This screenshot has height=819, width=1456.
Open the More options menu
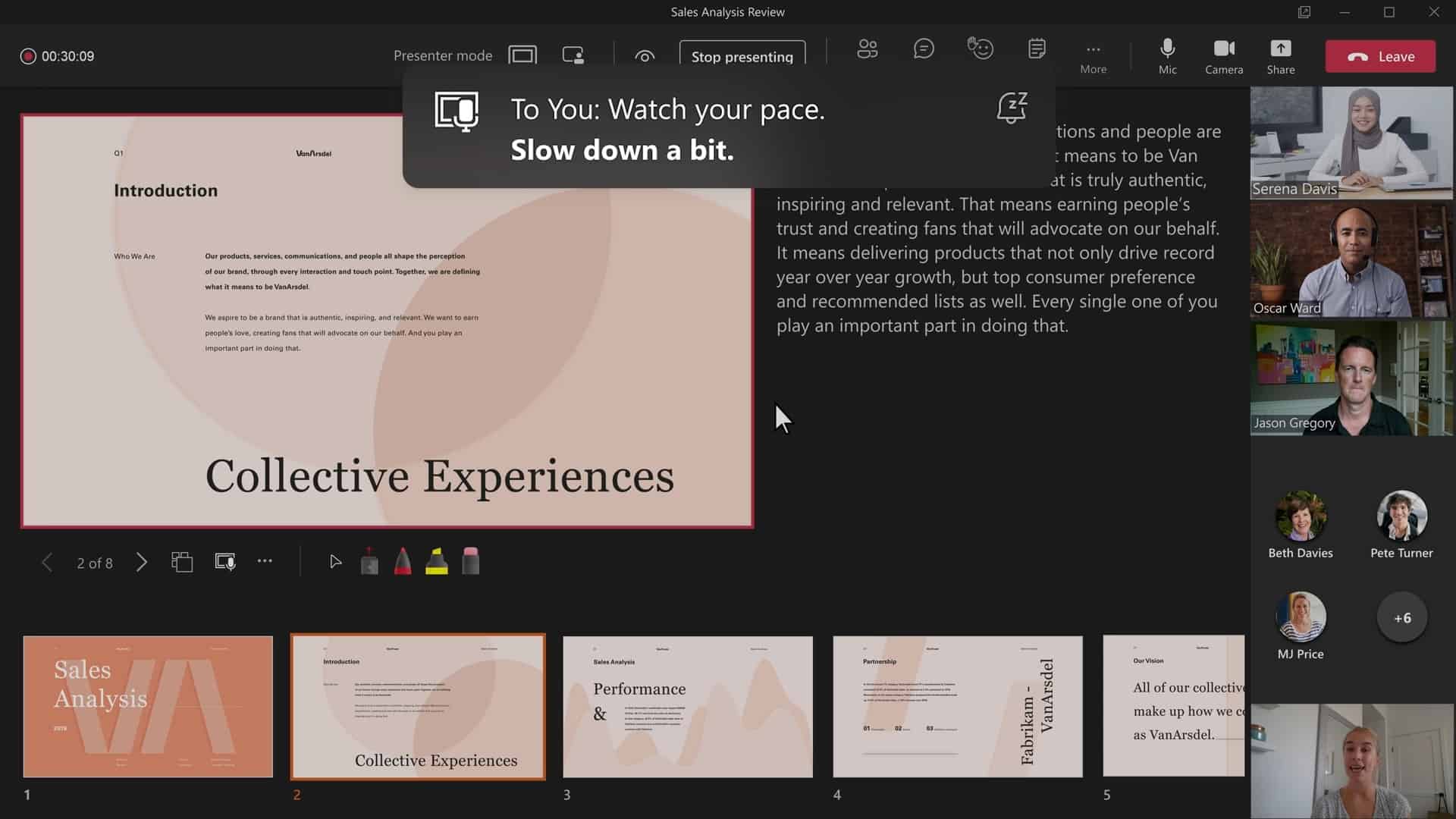(1093, 57)
